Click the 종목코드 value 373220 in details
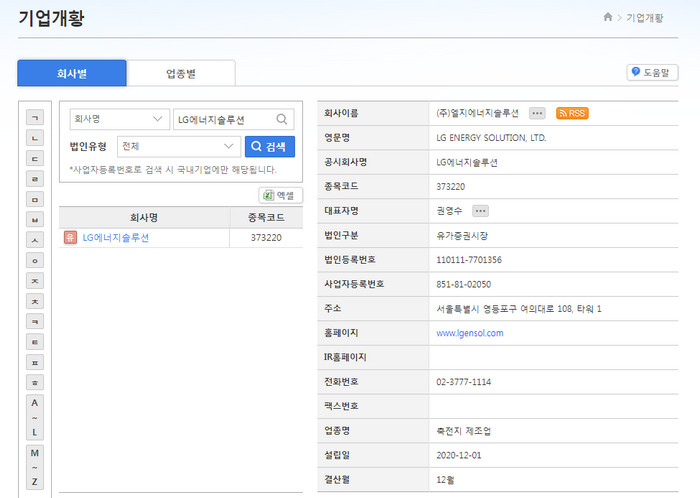Viewport: 700px width, 498px height. tap(450, 187)
